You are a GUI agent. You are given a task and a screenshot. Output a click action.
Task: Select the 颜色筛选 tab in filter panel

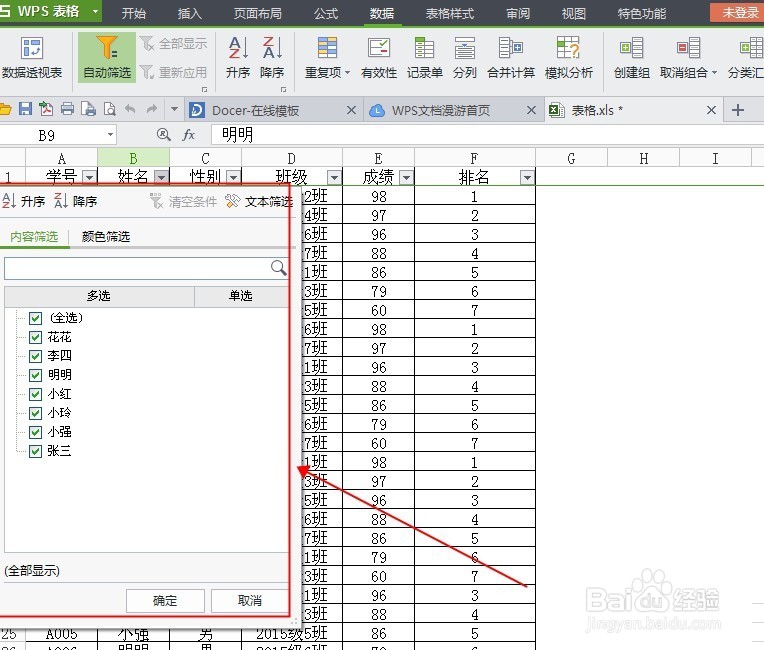[x=106, y=237]
